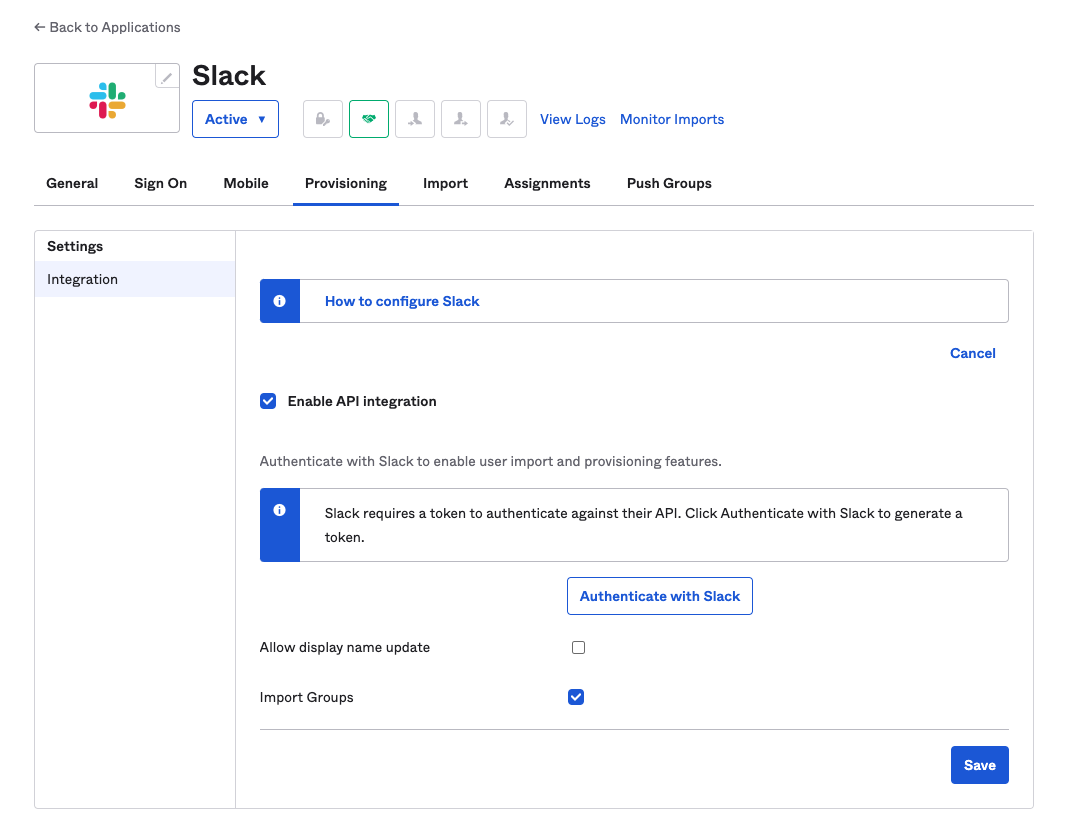The width and height of the screenshot is (1069, 832).
Task: Click info icon beside How to configure Slack
Action: pos(280,301)
